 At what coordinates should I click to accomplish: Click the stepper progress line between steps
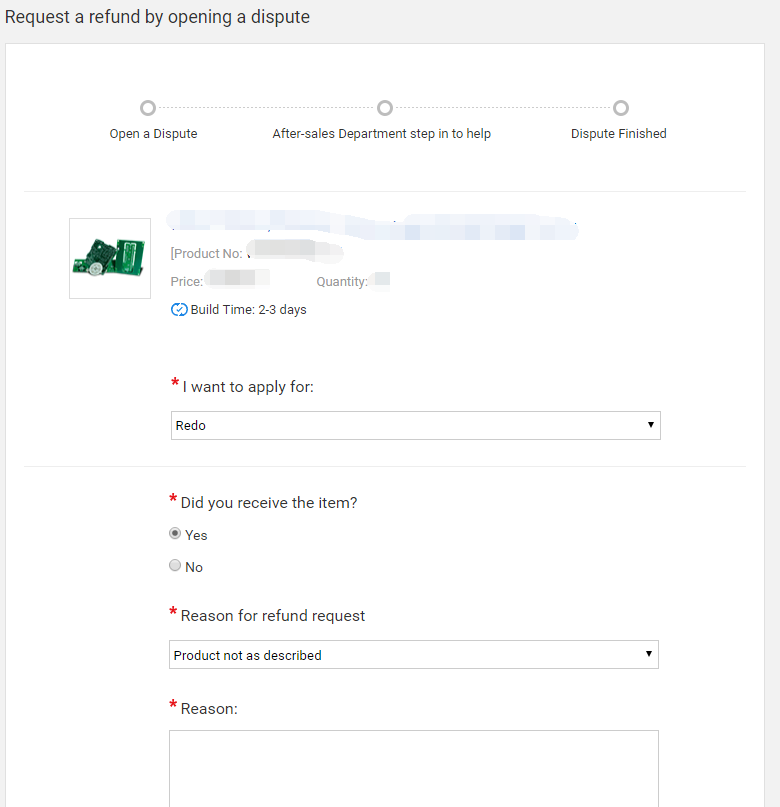coord(265,108)
